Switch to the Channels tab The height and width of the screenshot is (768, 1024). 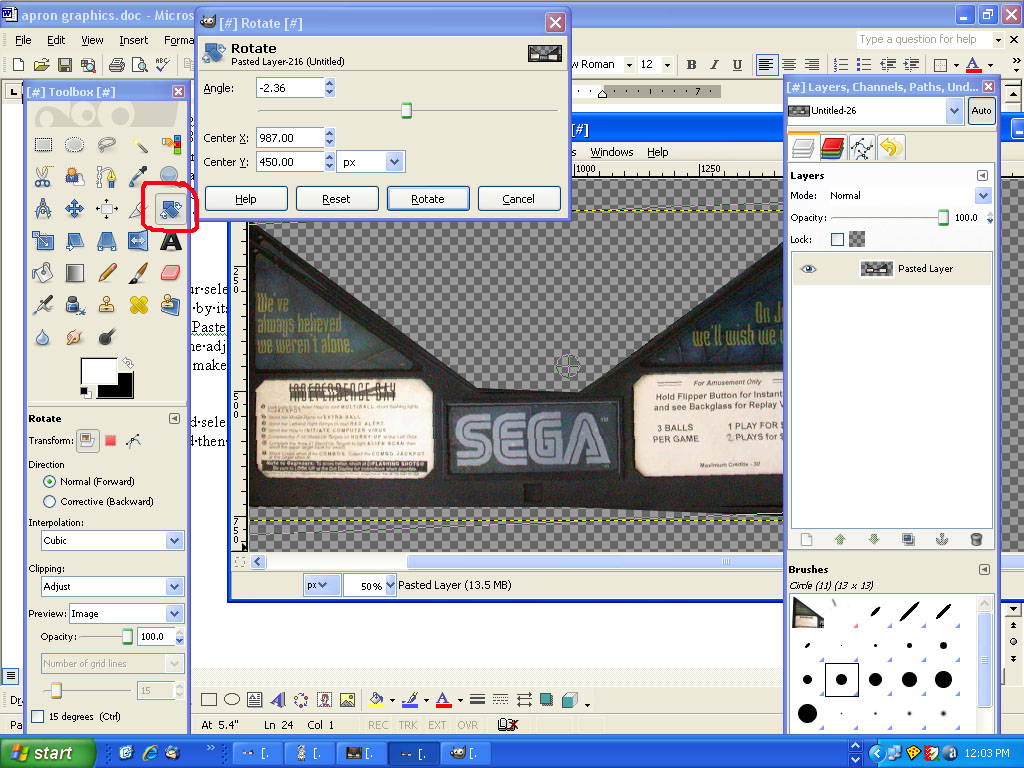point(832,148)
